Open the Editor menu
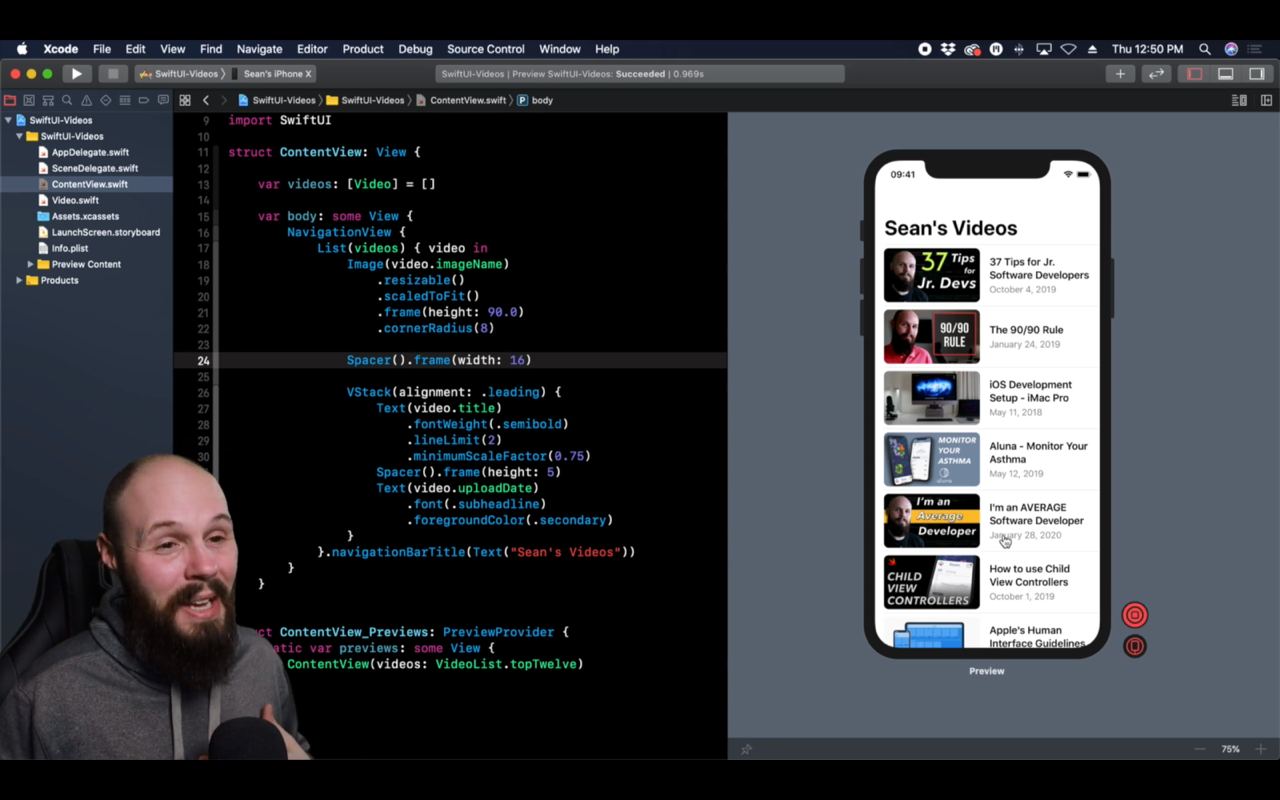 [x=312, y=49]
